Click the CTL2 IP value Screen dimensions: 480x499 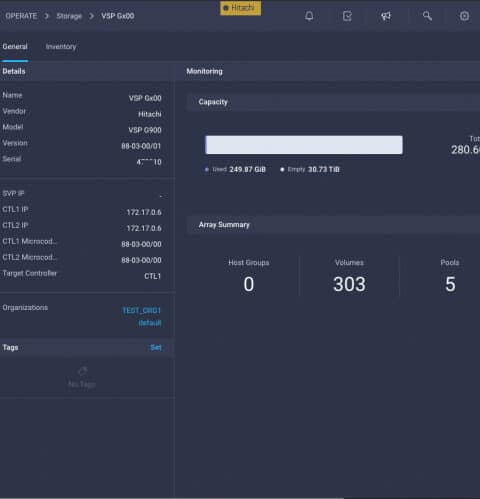pos(144,228)
